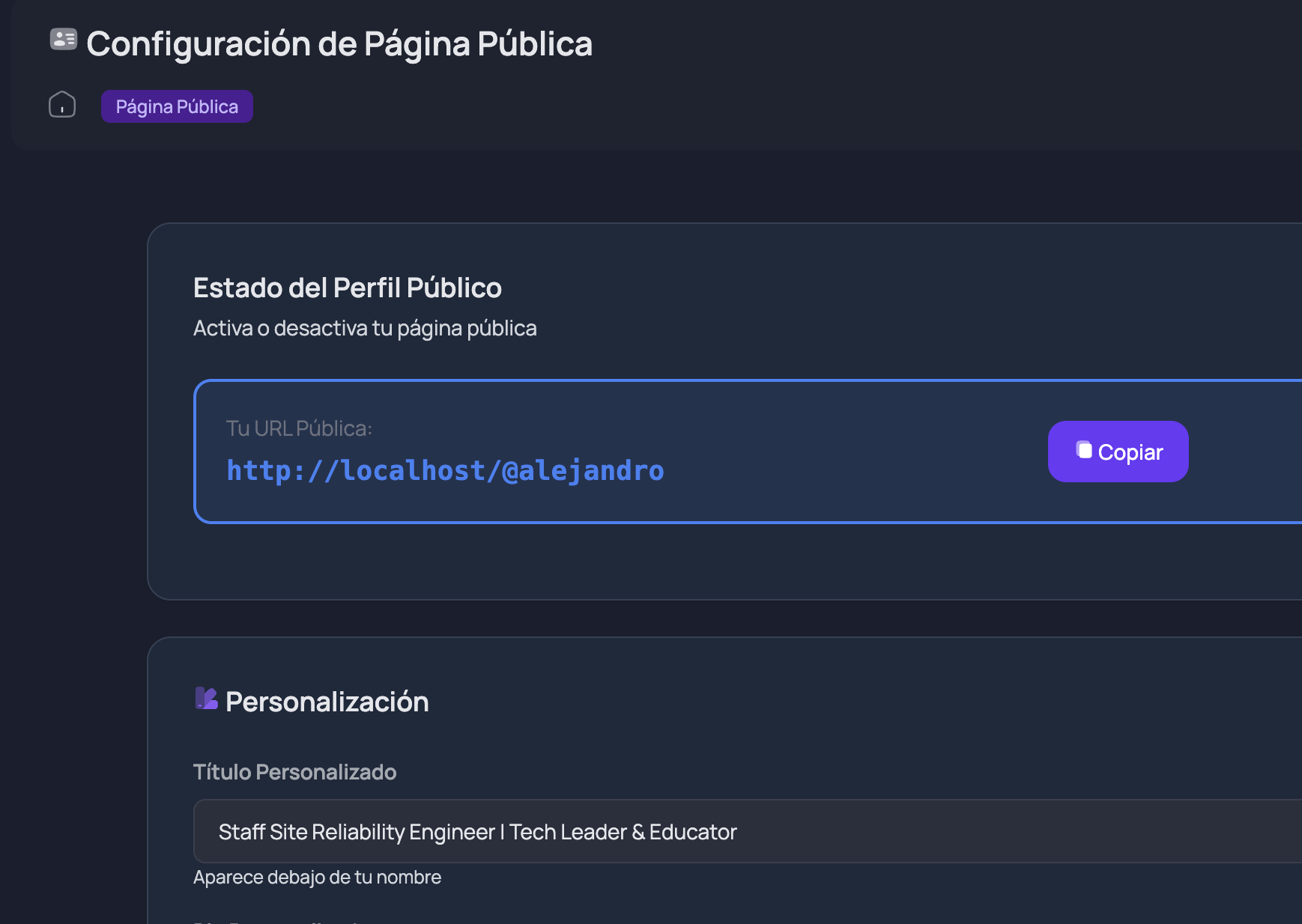Click the Copiar button
The image size is (1302, 924).
(1118, 451)
